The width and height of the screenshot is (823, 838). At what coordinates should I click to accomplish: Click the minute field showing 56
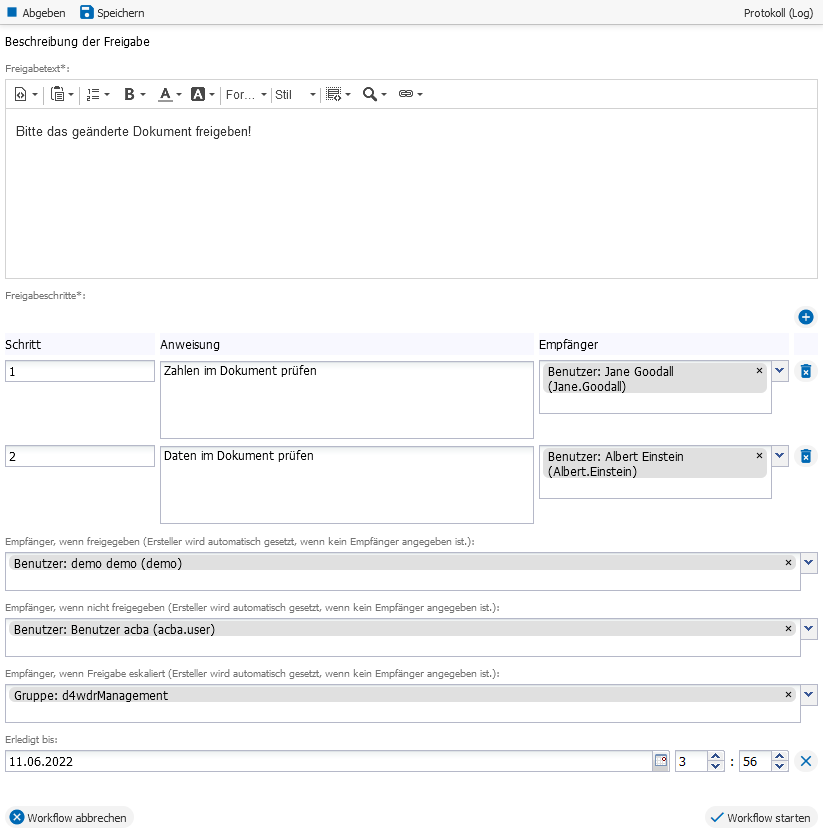(755, 761)
